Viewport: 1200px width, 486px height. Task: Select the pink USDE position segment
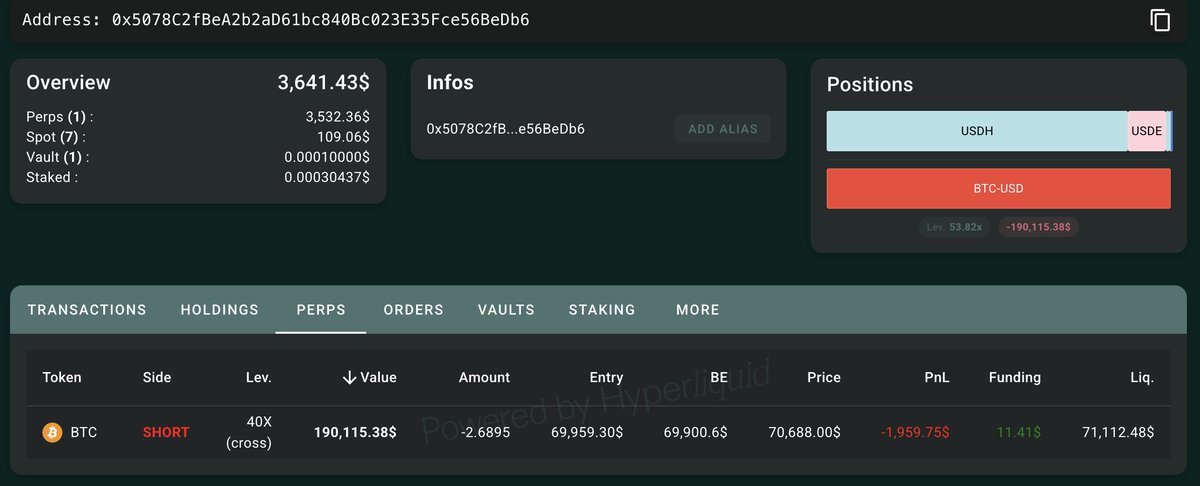click(x=1146, y=131)
